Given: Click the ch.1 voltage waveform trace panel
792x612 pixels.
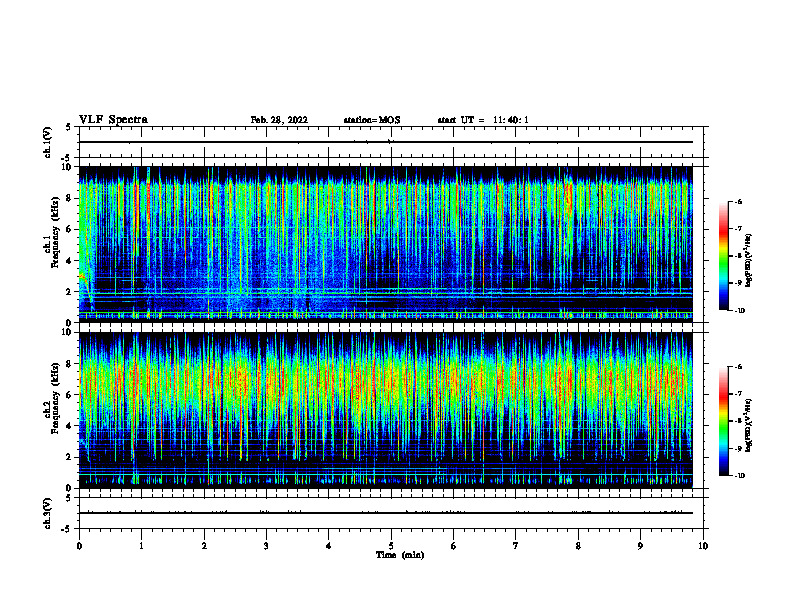Looking at the screenshot, I should 390,142.
